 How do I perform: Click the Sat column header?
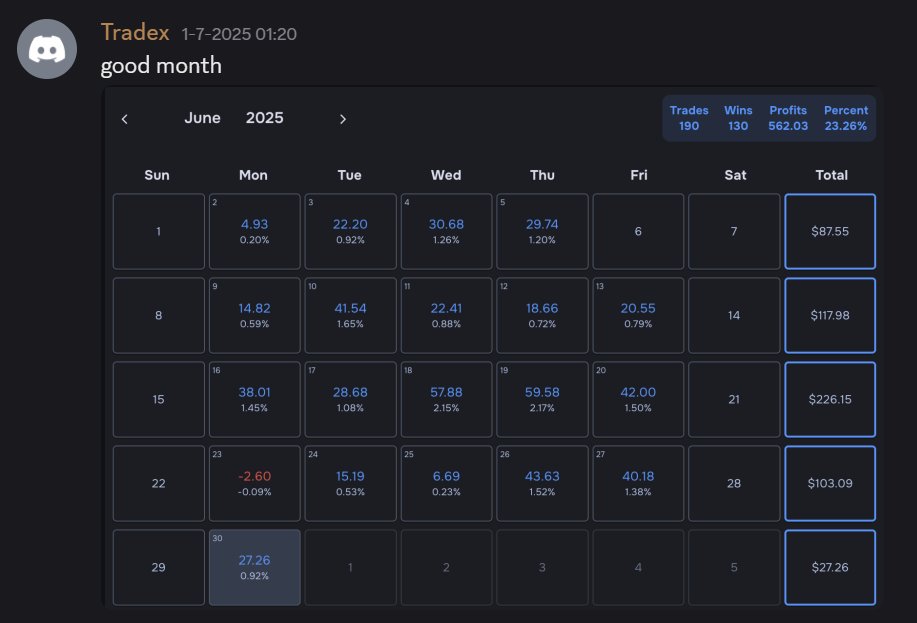735,175
